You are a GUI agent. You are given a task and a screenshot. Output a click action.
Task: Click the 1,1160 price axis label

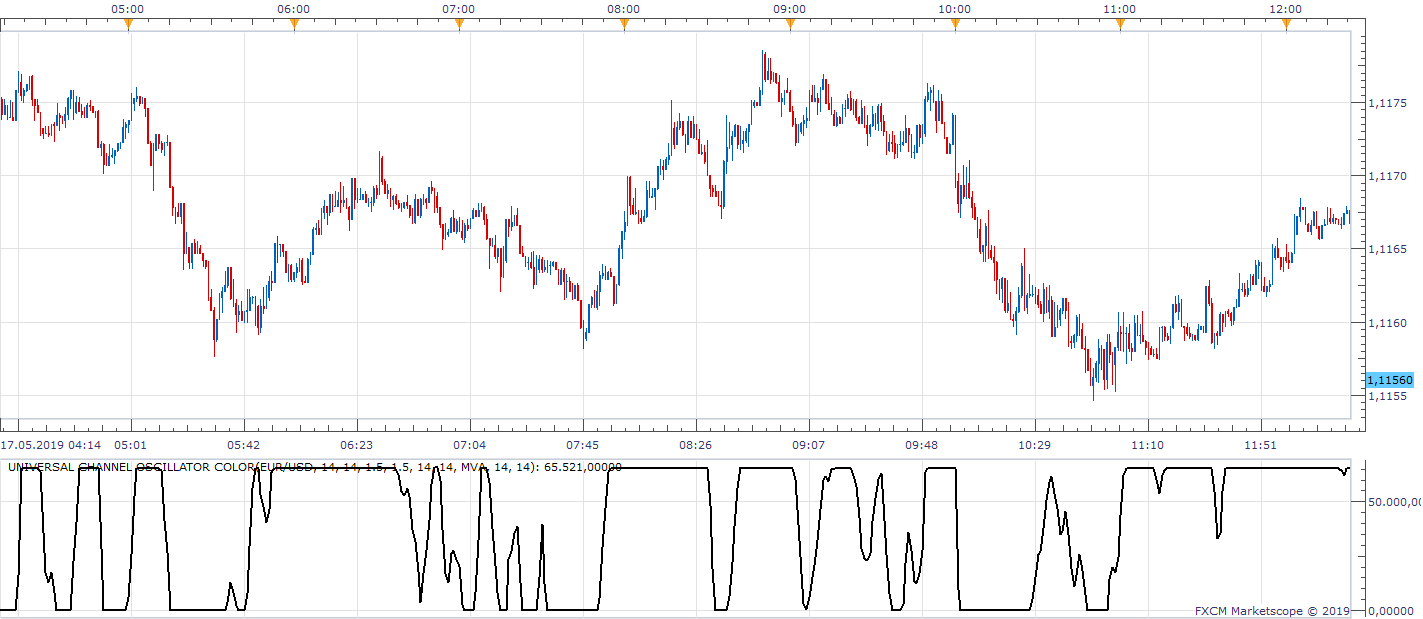(x=1387, y=323)
